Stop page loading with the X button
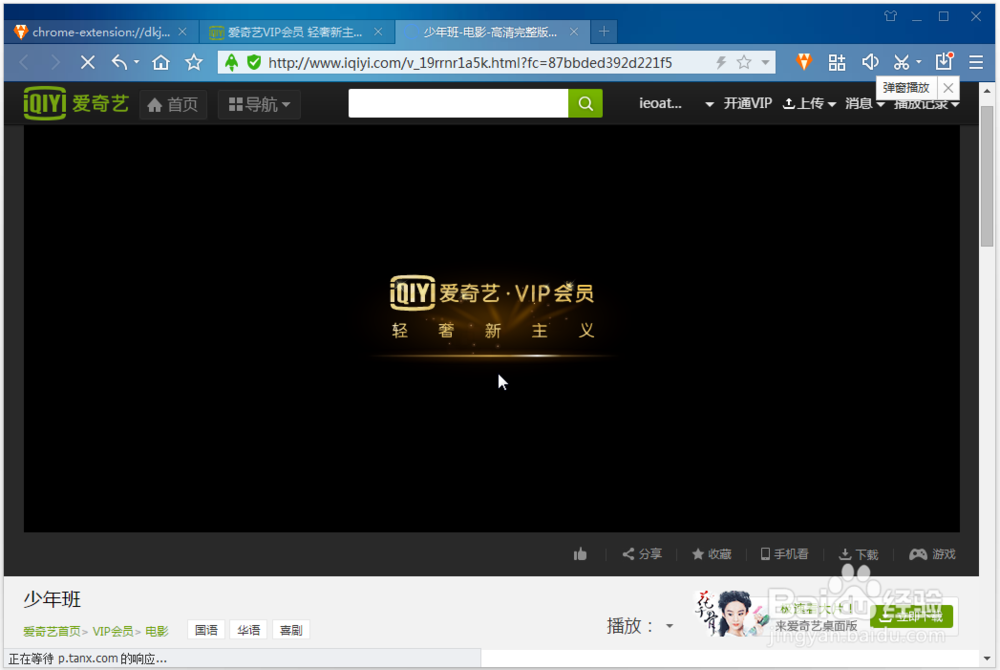1000x670 pixels. [88, 62]
